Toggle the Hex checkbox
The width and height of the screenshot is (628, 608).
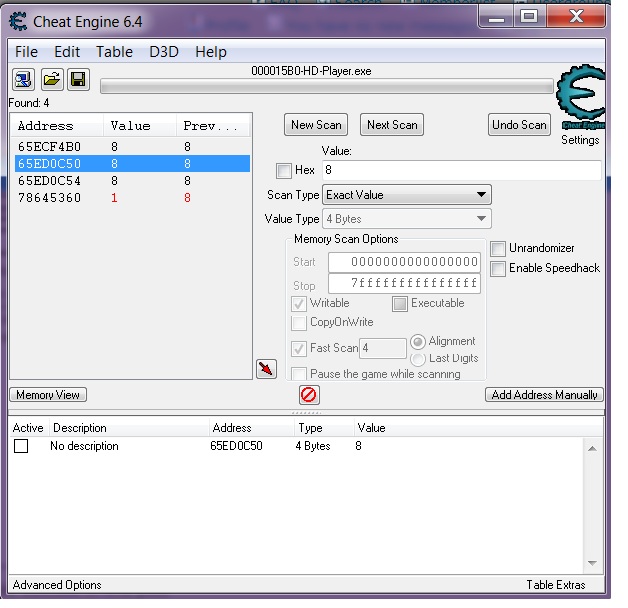point(284,171)
